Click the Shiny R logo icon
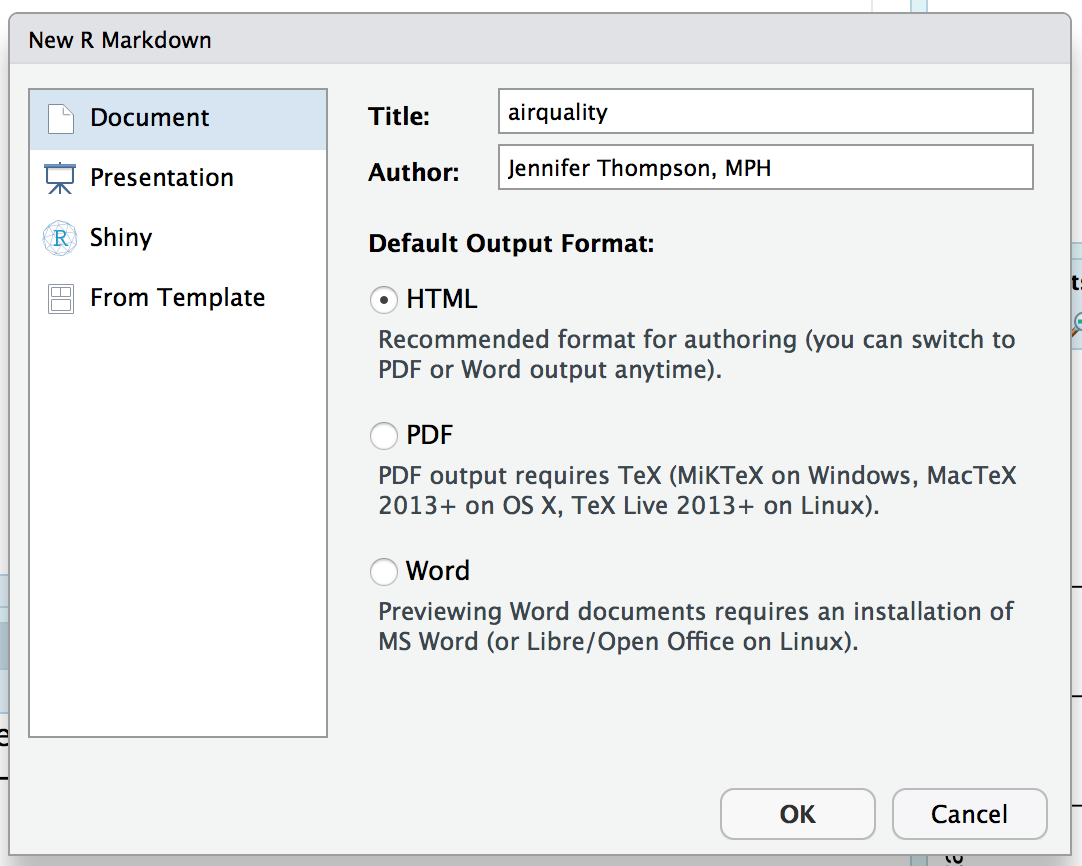Image resolution: width=1082 pixels, height=866 pixels. pos(60,238)
